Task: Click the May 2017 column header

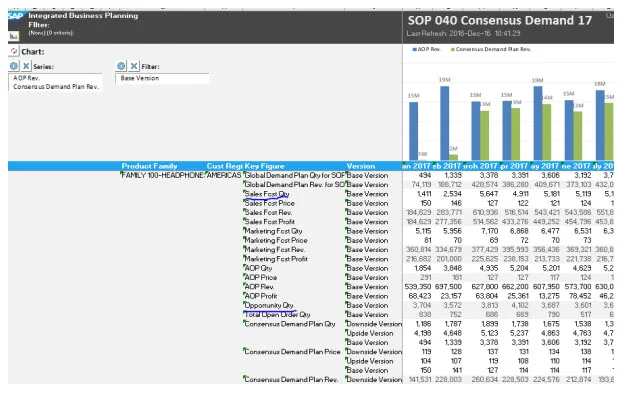Action: 545,166
